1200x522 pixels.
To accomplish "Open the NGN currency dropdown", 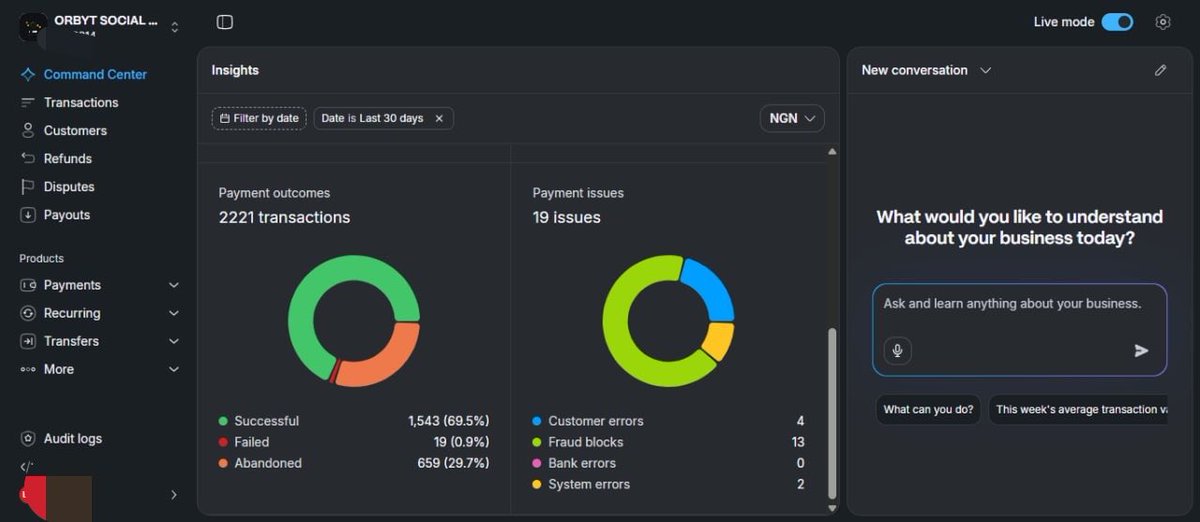I will 792,118.
